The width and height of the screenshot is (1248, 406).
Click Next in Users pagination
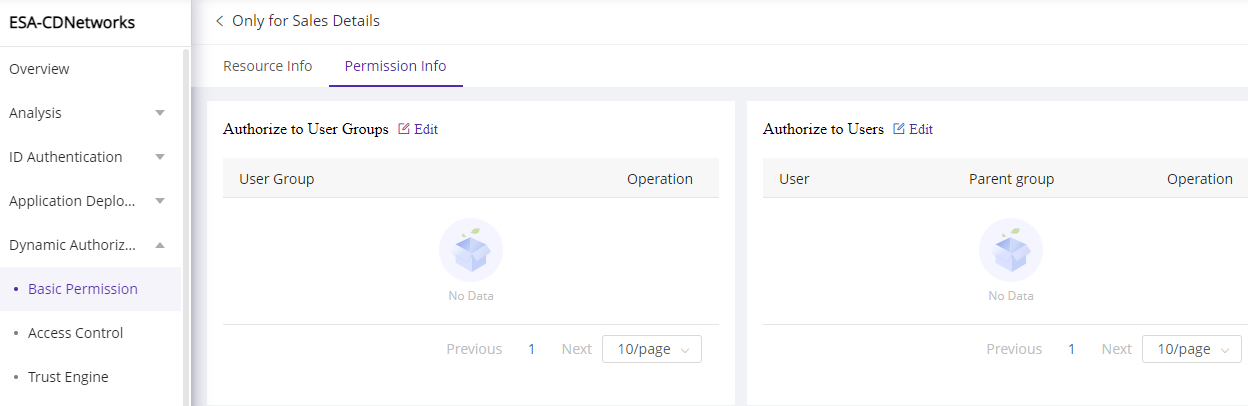pos(1117,349)
